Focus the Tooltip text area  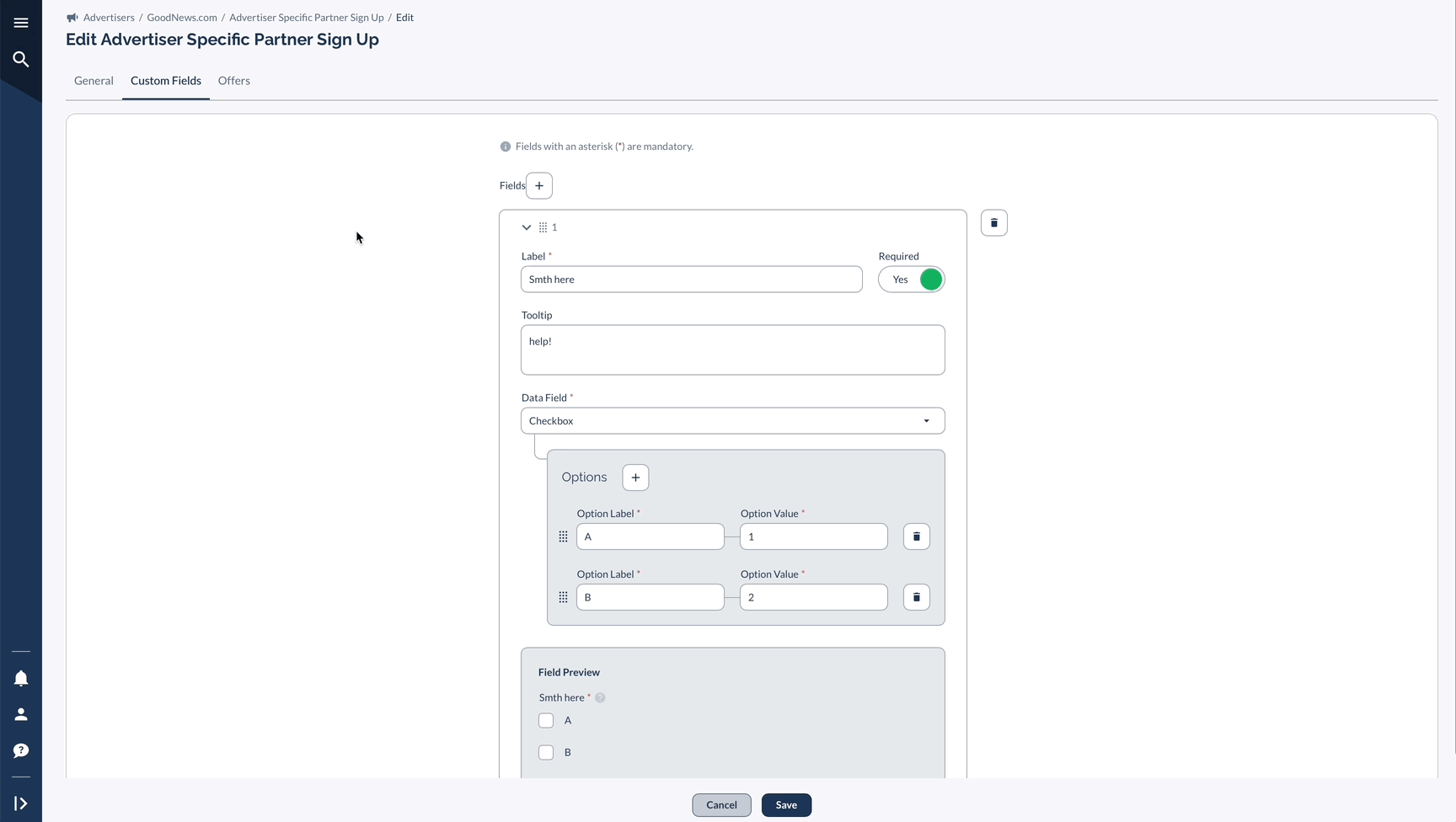pyautogui.click(x=733, y=350)
